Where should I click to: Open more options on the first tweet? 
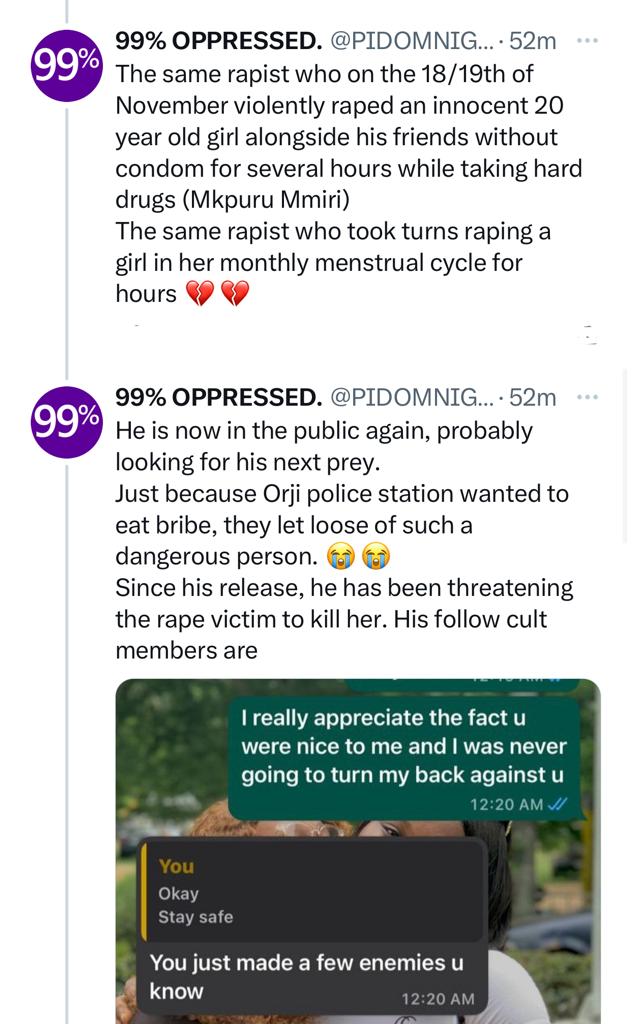(588, 42)
